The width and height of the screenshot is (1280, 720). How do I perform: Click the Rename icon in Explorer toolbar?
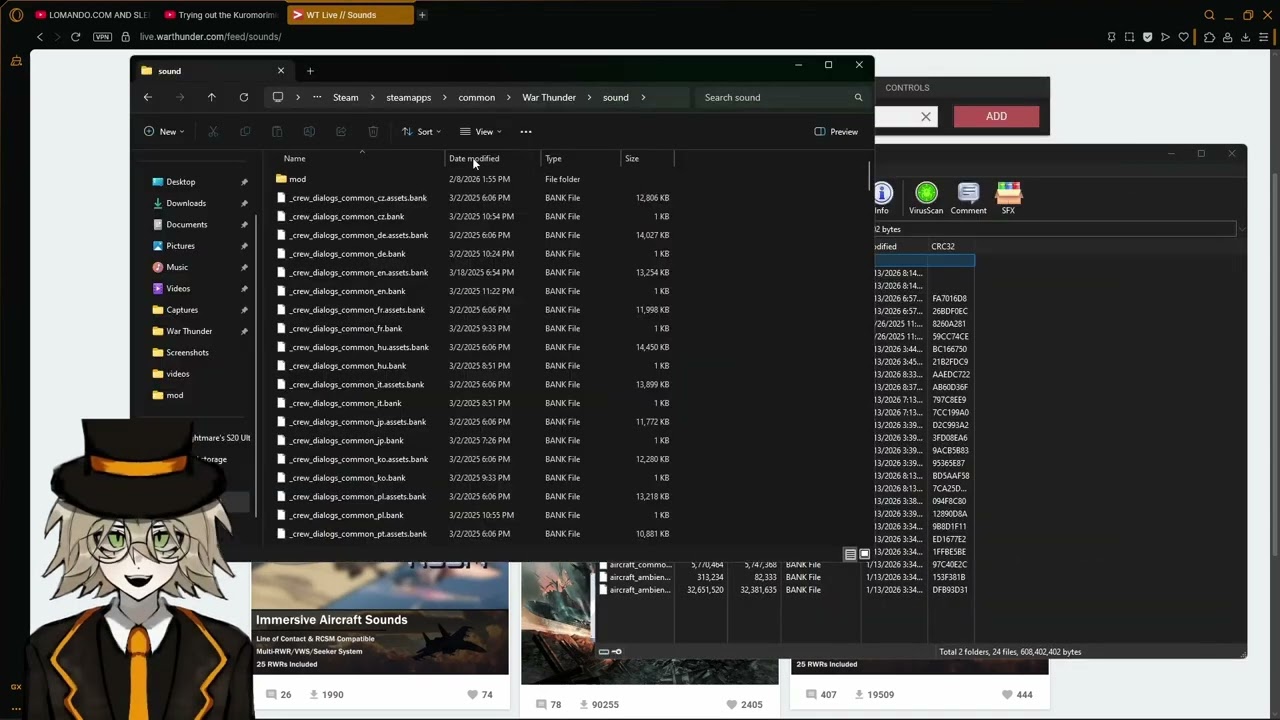click(309, 132)
